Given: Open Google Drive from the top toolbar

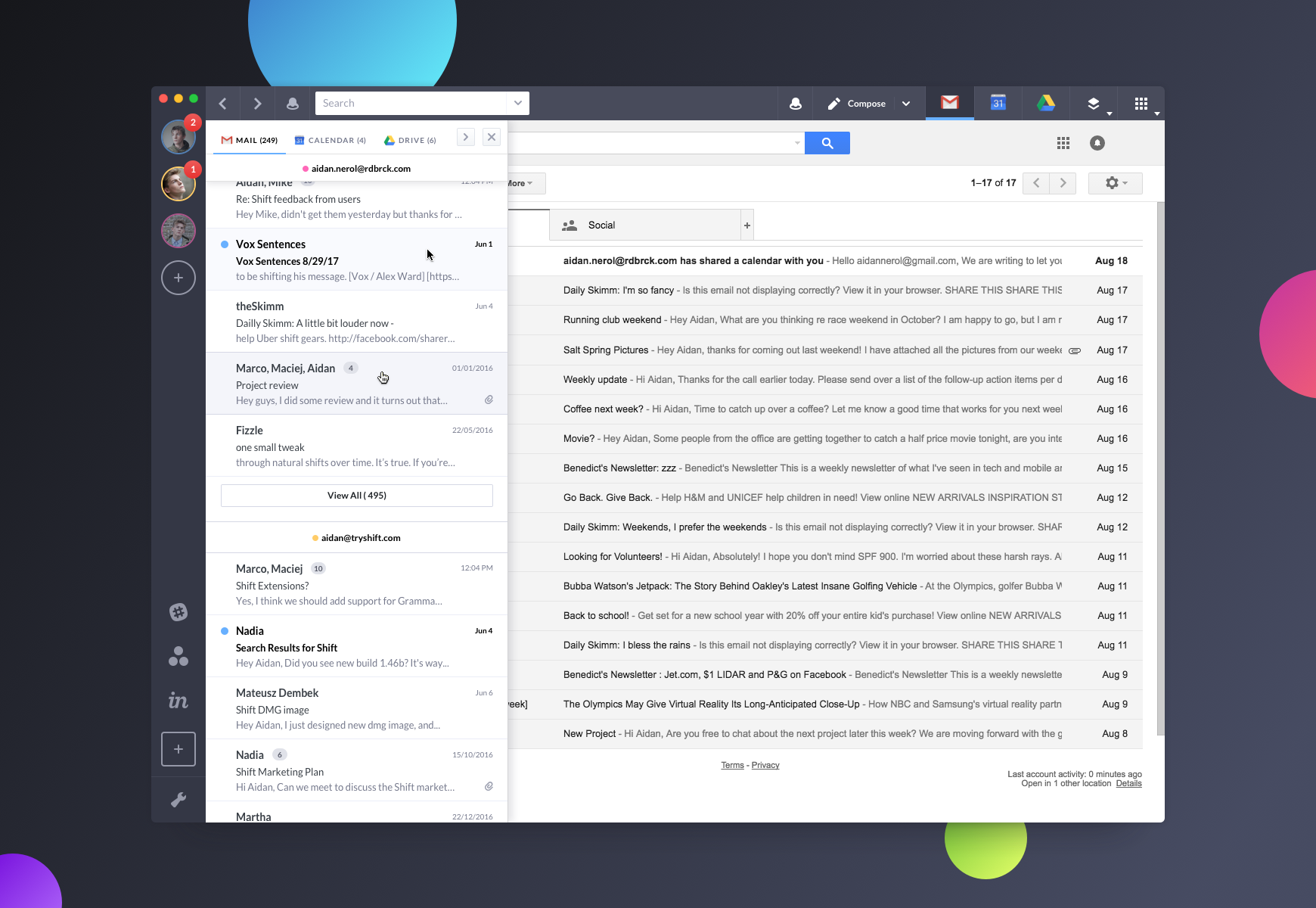Looking at the screenshot, I should 1046,103.
